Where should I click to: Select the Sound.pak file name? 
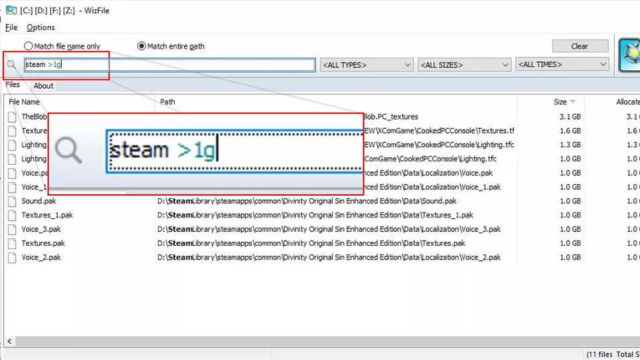(x=39, y=201)
